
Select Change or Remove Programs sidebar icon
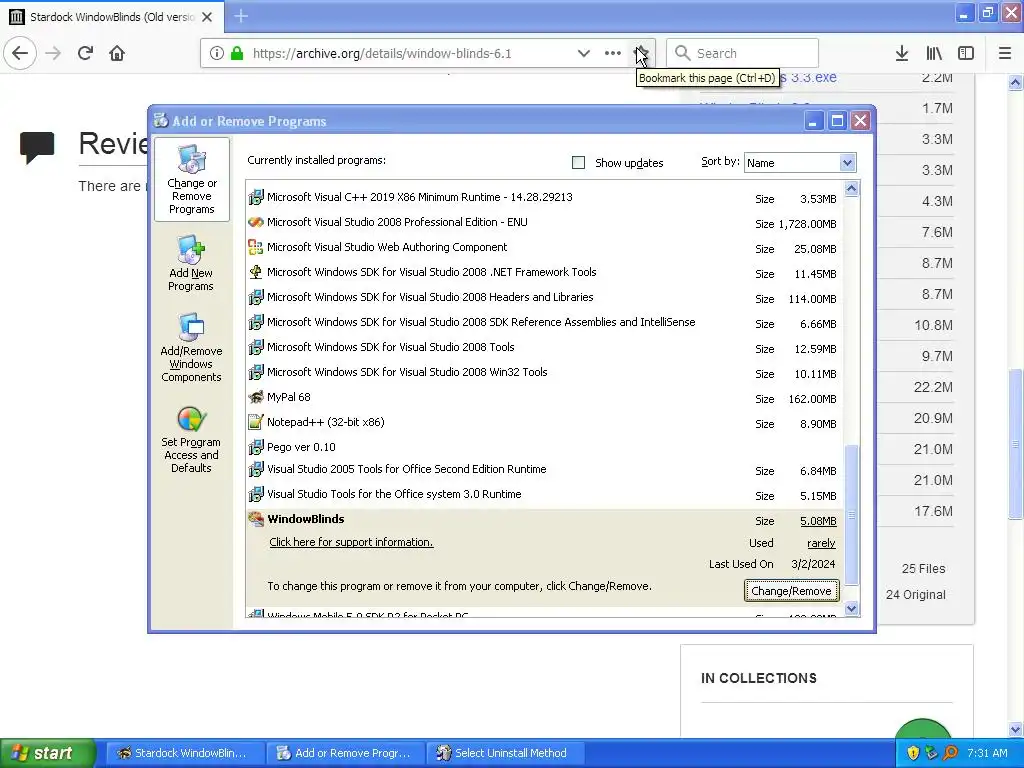point(191,179)
